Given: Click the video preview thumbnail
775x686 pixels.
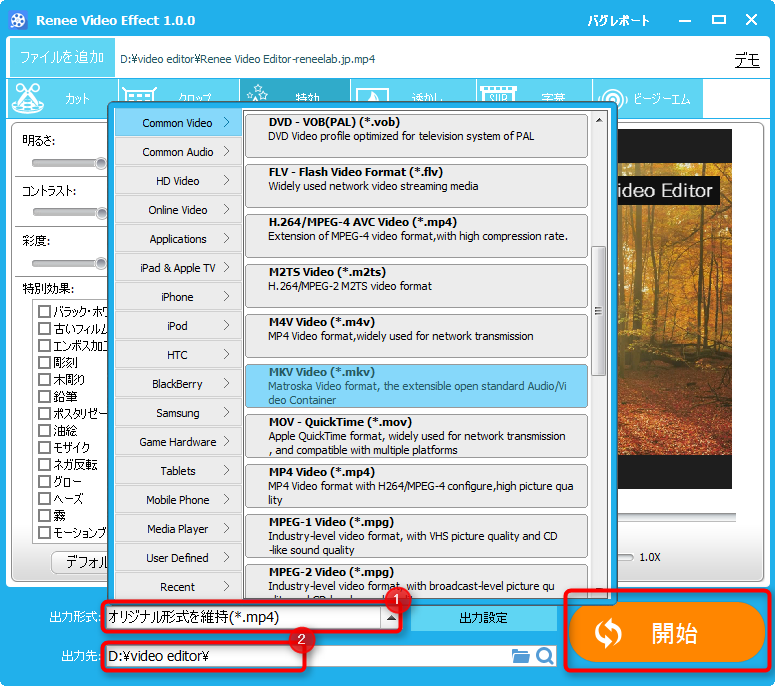Looking at the screenshot, I should pyautogui.click(x=675, y=309).
